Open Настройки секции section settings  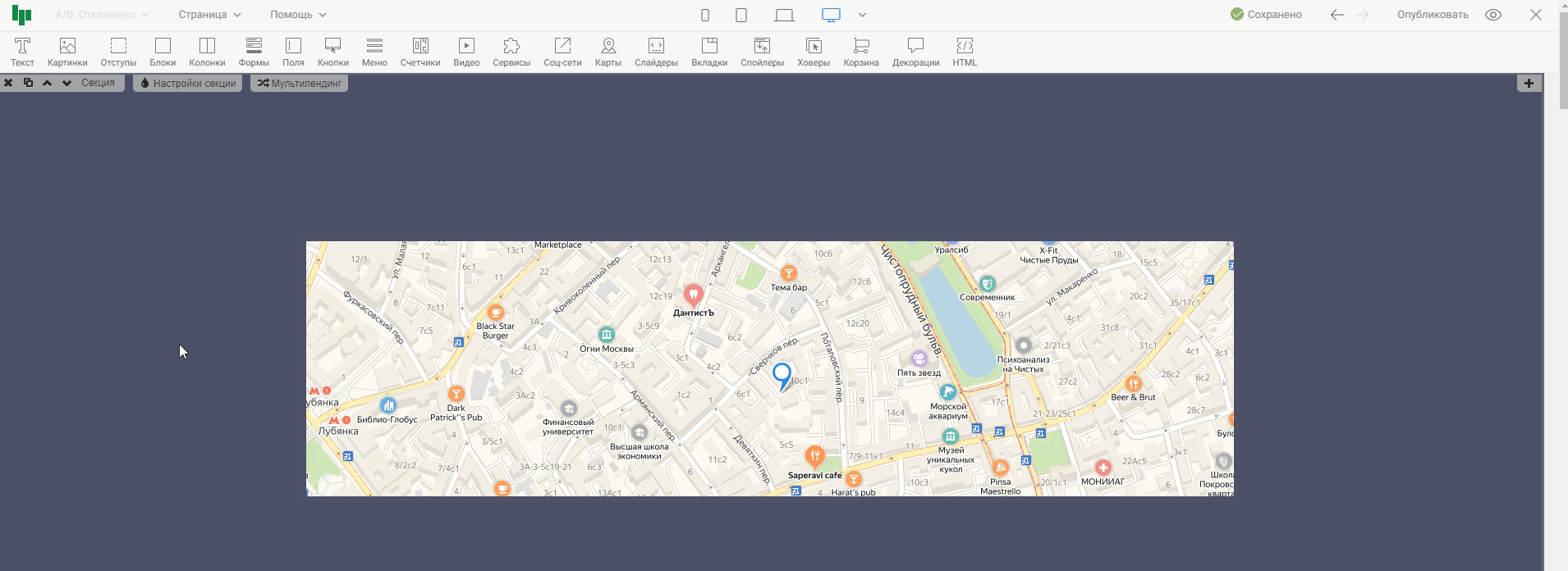coord(187,83)
